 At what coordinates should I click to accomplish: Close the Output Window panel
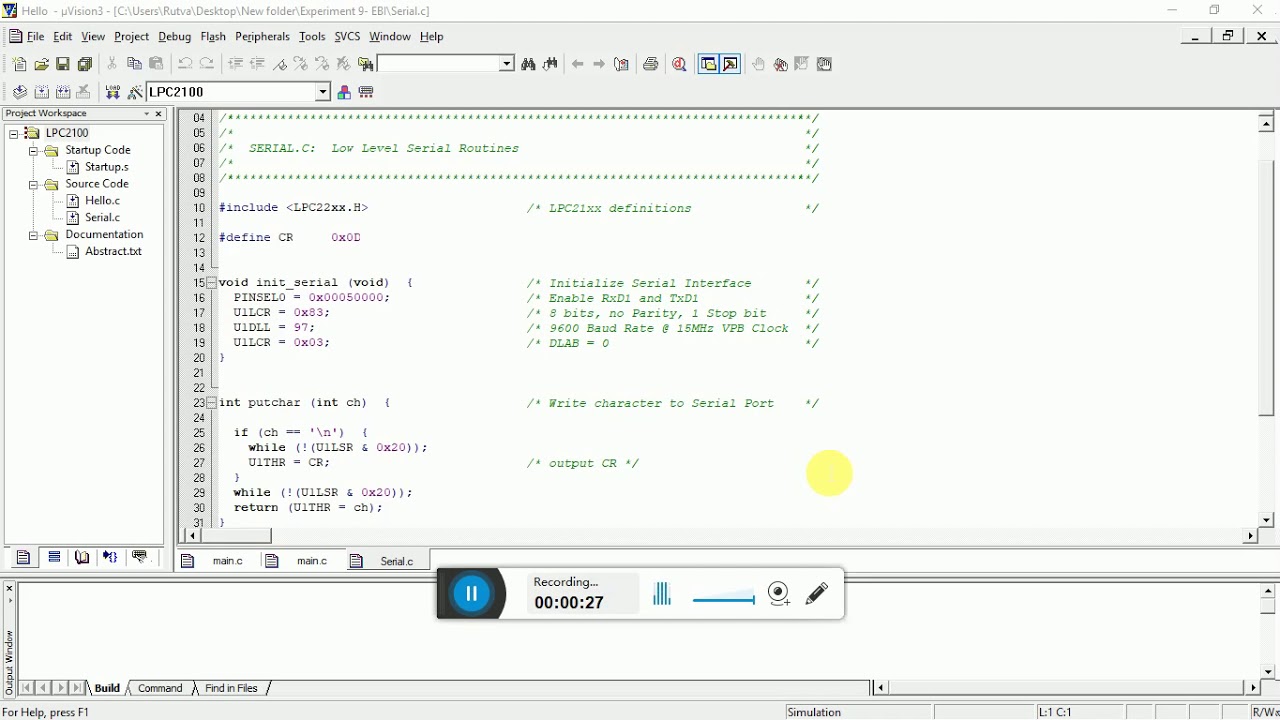point(9,589)
